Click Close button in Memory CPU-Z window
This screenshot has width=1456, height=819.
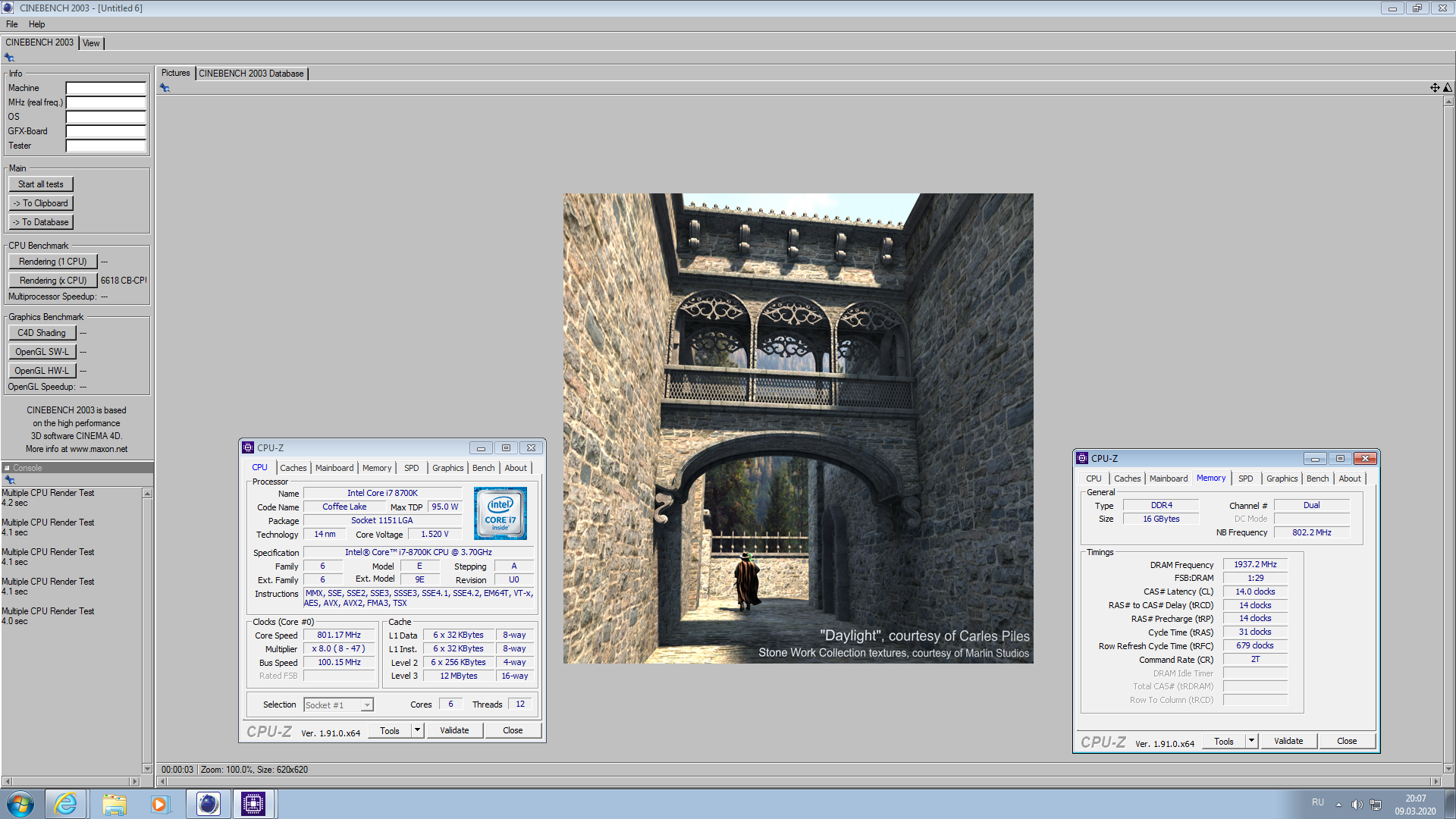coord(1347,741)
